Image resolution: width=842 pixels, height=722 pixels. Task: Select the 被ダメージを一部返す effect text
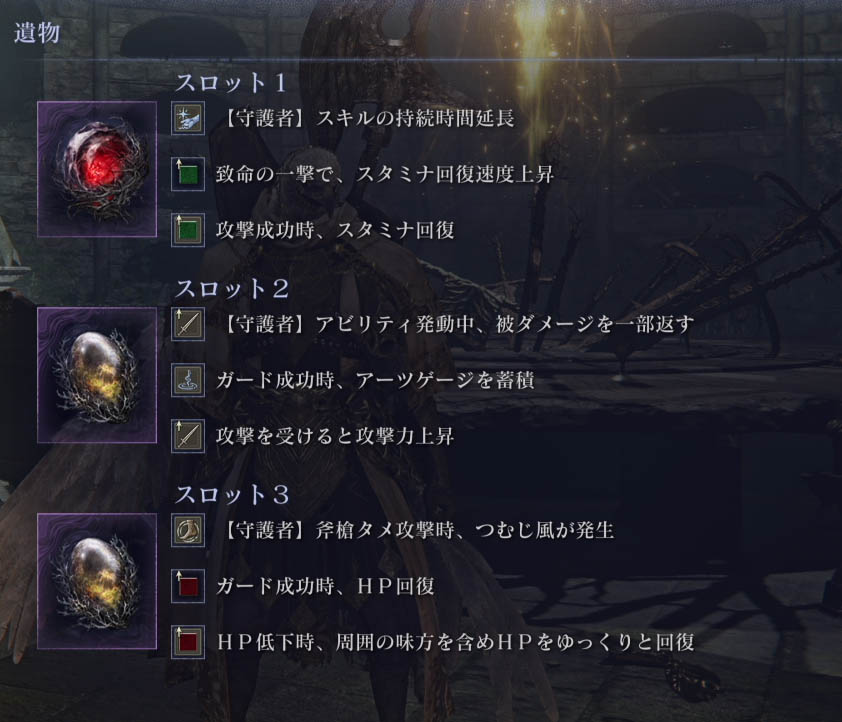click(x=594, y=324)
